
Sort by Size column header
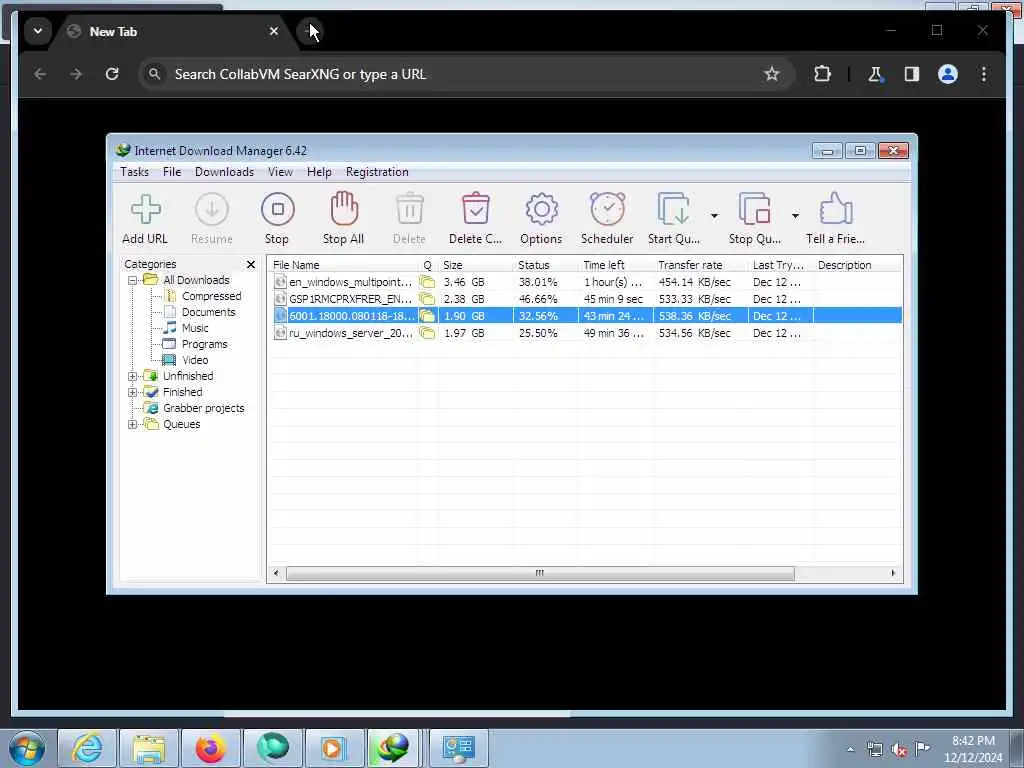[x=475, y=265]
